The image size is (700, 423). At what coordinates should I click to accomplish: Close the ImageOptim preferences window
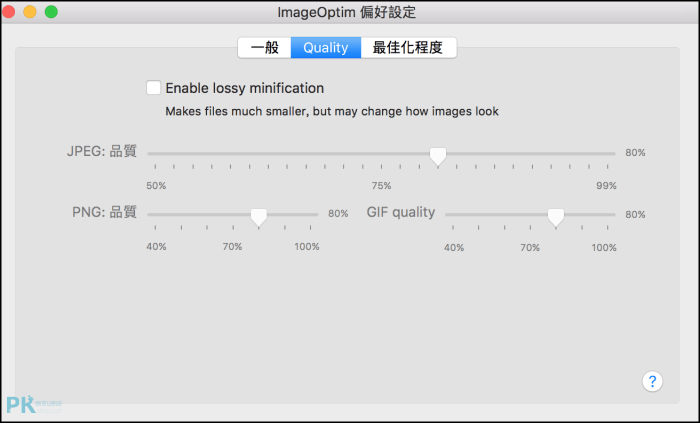tap(8, 12)
